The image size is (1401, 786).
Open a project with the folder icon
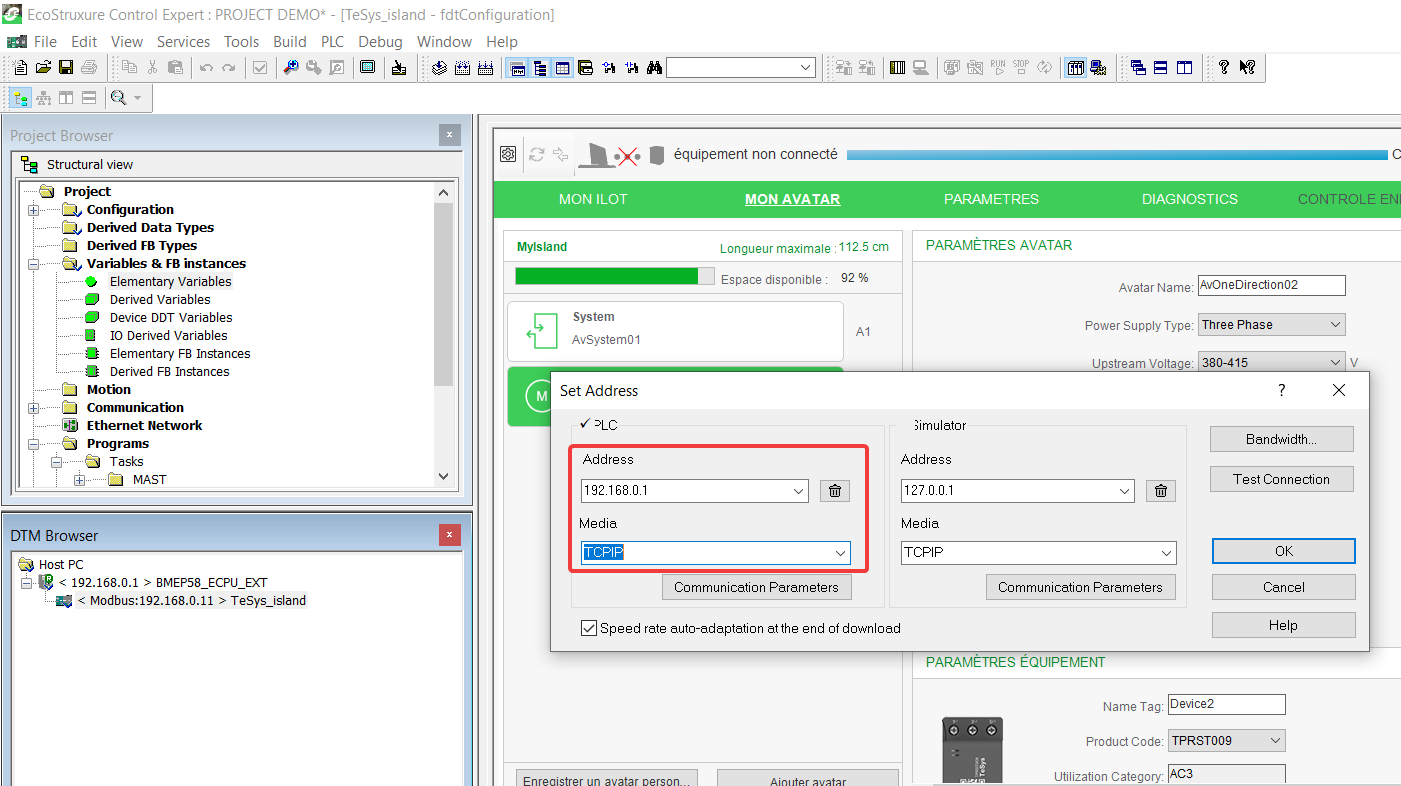43,68
